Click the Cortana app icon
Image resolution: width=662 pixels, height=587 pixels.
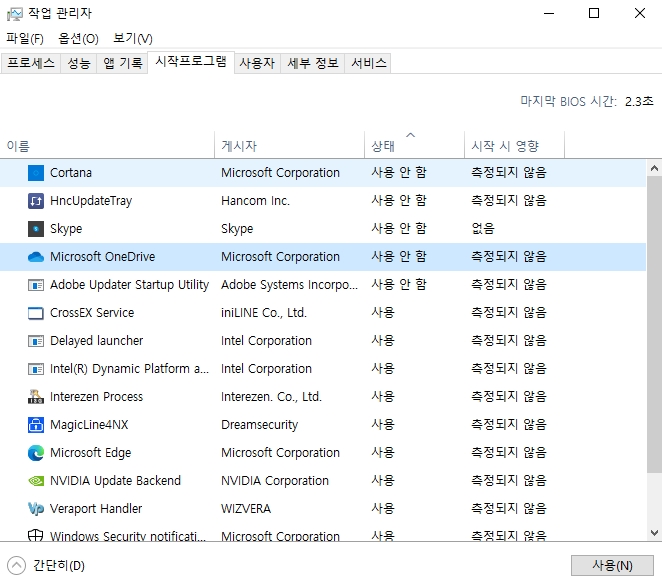tap(36, 173)
